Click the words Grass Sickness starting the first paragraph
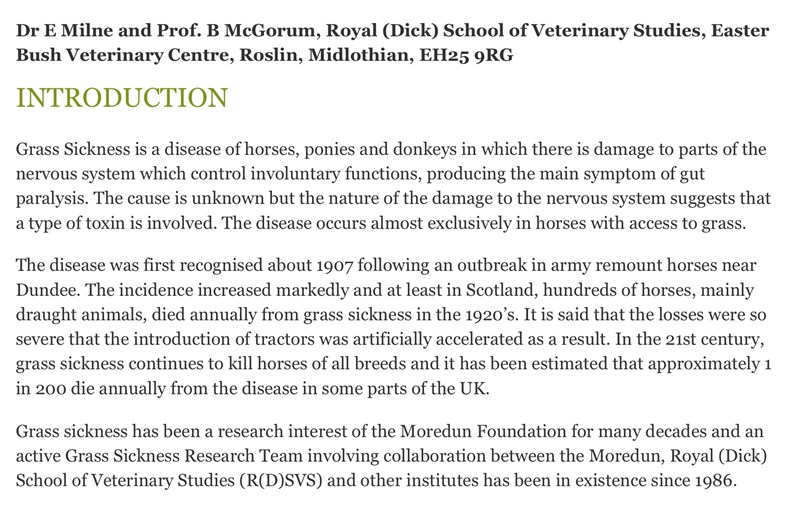The image size is (800, 508). click(73, 149)
